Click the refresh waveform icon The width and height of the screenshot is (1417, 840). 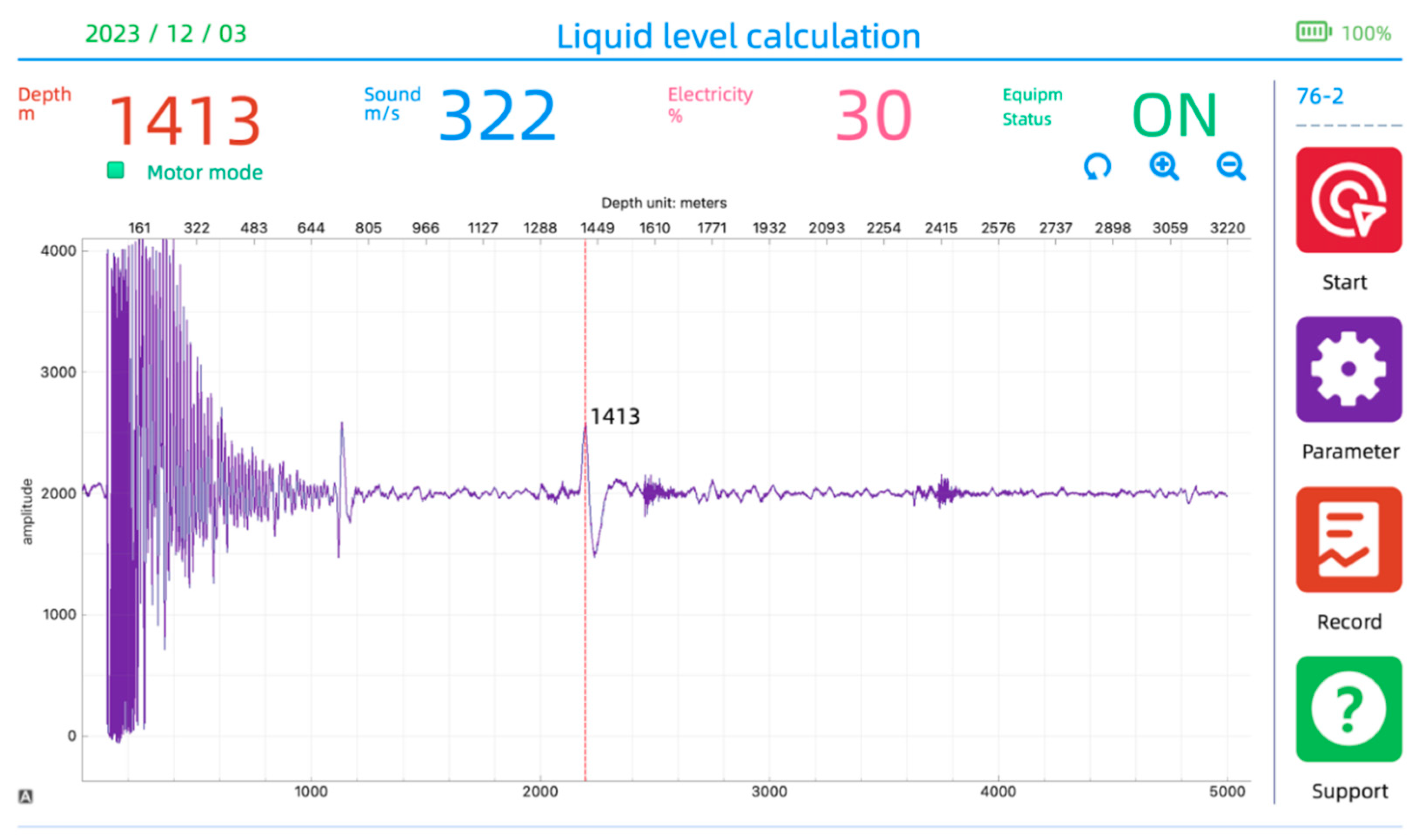tap(1097, 166)
